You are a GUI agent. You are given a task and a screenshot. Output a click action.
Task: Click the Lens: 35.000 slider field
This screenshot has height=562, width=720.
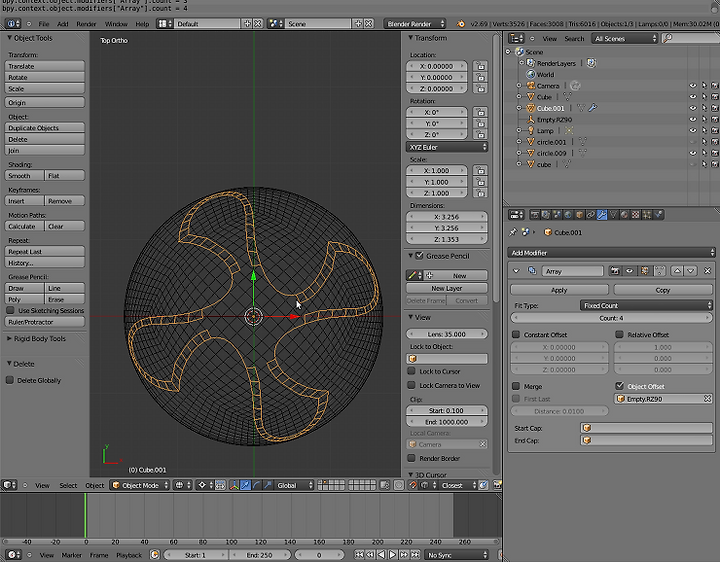[x=447, y=334]
